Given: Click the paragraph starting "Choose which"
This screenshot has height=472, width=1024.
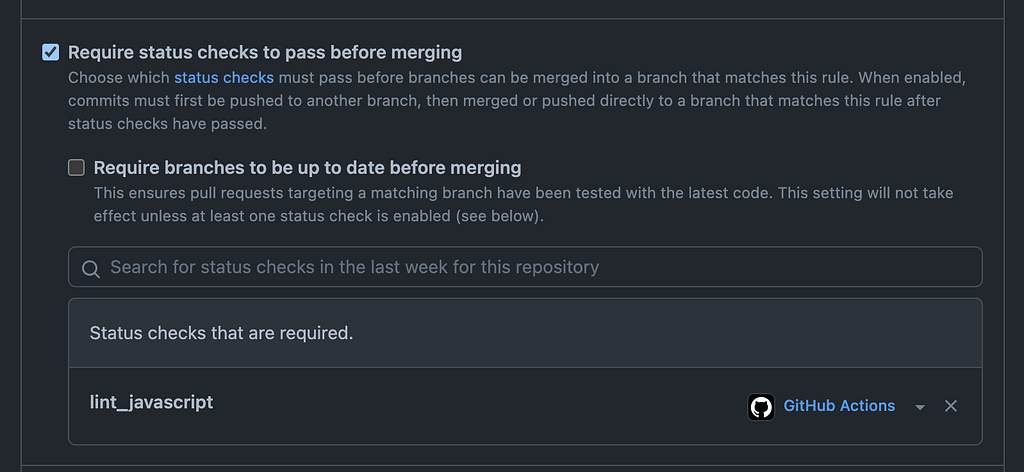Looking at the screenshot, I should [x=517, y=101].
